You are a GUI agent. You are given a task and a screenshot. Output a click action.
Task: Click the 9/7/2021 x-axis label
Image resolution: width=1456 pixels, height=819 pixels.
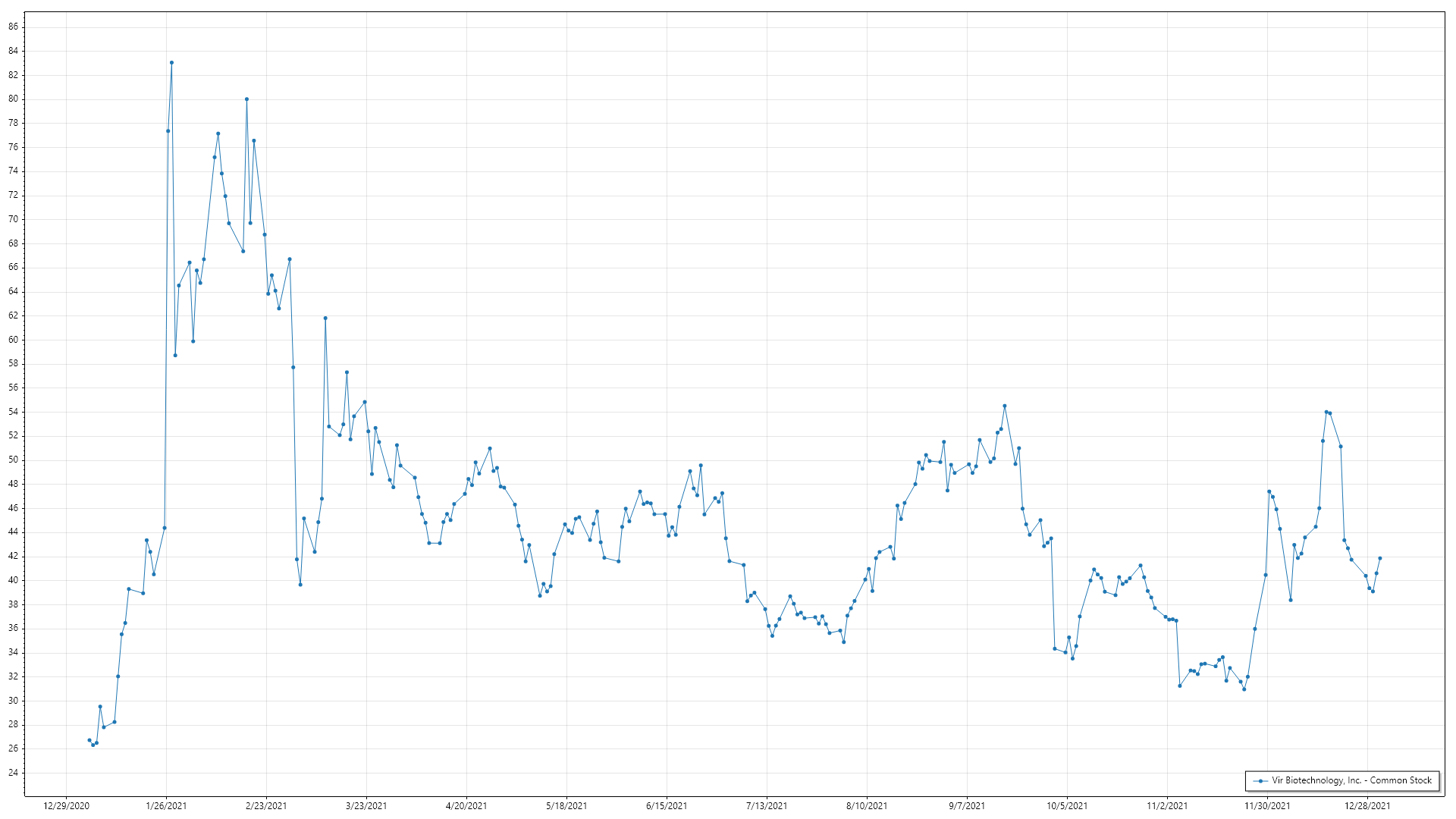pyautogui.click(x=967, y=806)
